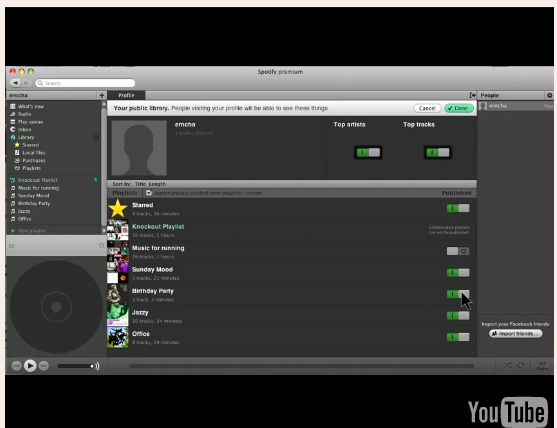Disable the Top artists toggle
557x428 pixels.
coord(368,152)
